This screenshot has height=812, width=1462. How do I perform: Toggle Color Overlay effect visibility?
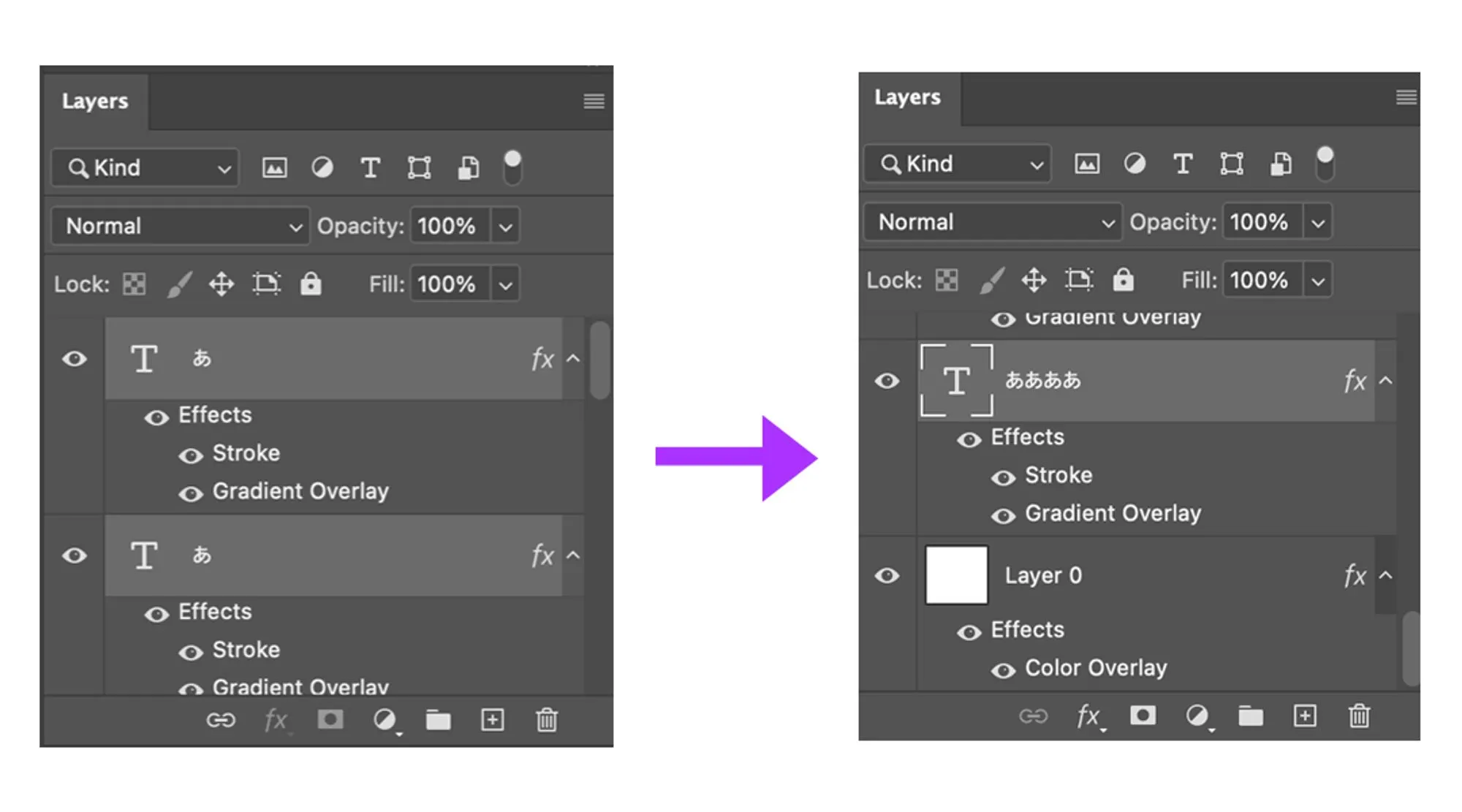(1003, 670)
